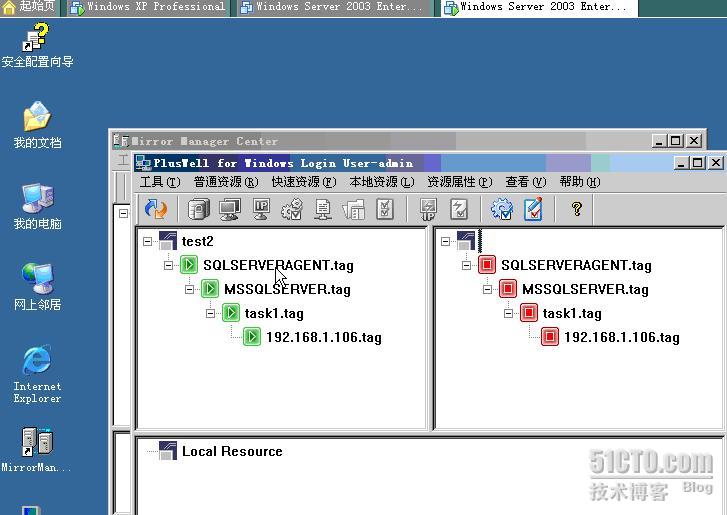
Task: Select left pane MSSQLSERVER.tag label
Action: [x=287, y=289]
